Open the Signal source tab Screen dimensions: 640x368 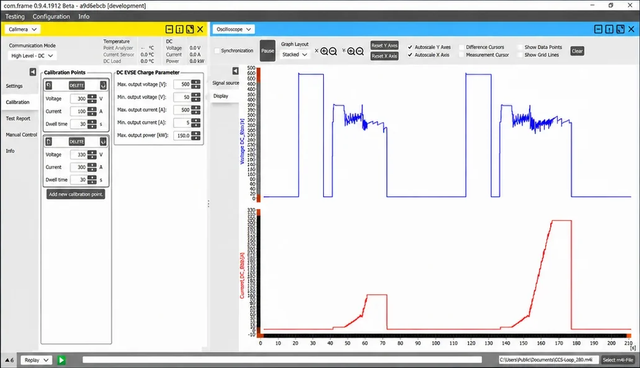(x=225, y=83)
